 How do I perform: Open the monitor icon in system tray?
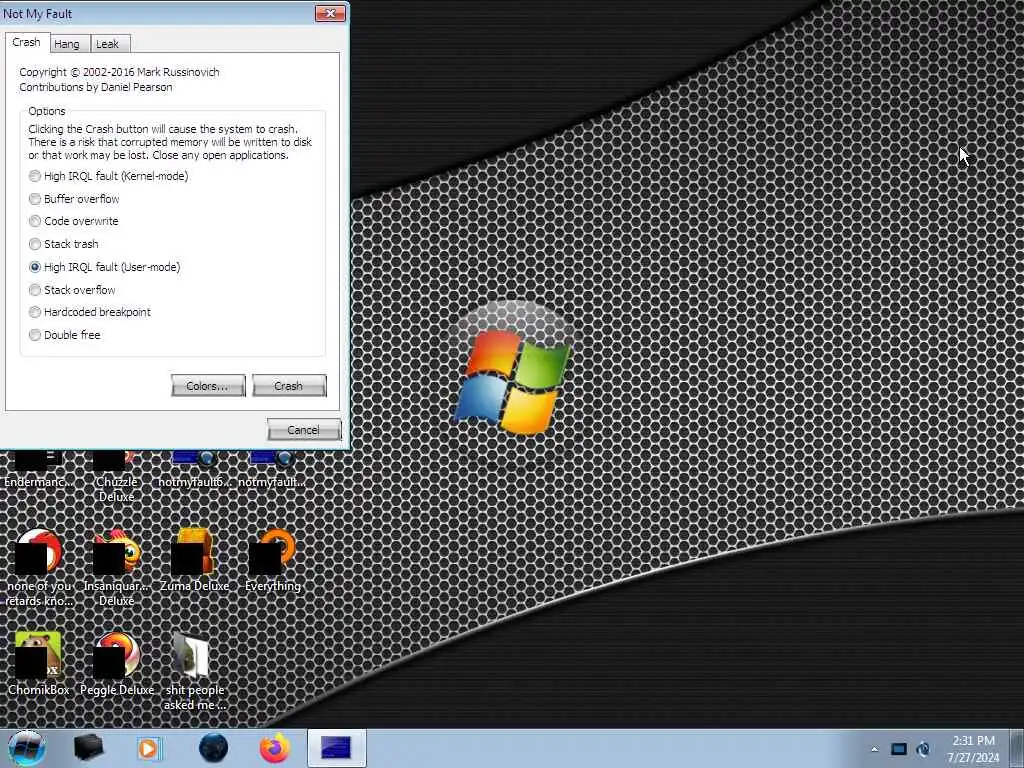click(899, 749)
